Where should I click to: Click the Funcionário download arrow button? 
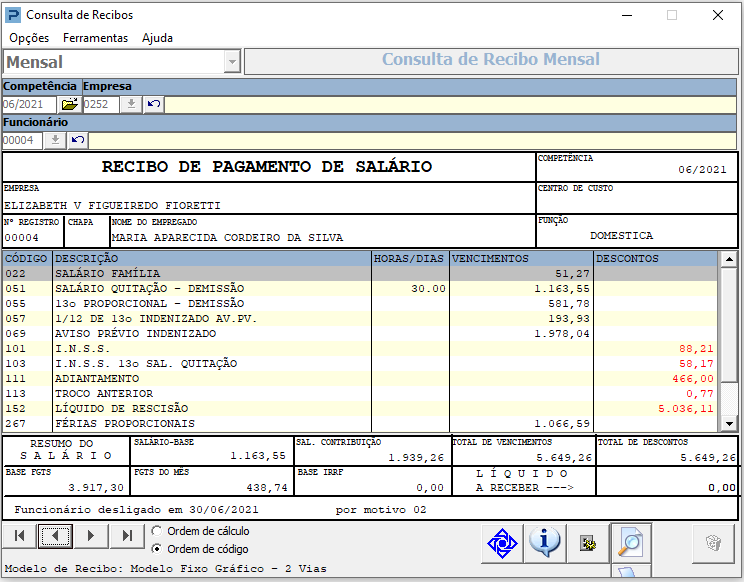click(x=55, y=140)
